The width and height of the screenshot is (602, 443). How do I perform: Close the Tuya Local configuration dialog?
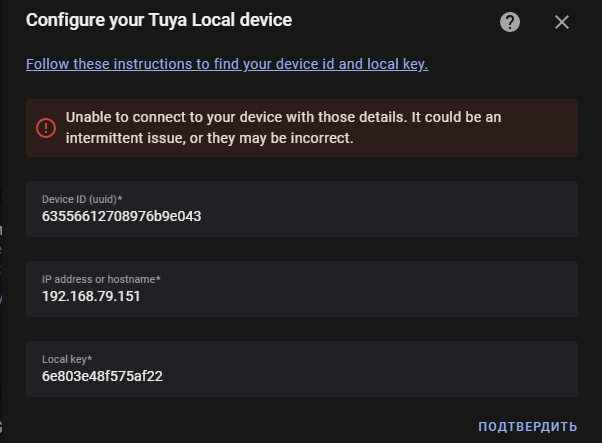(x=562, y=22)
